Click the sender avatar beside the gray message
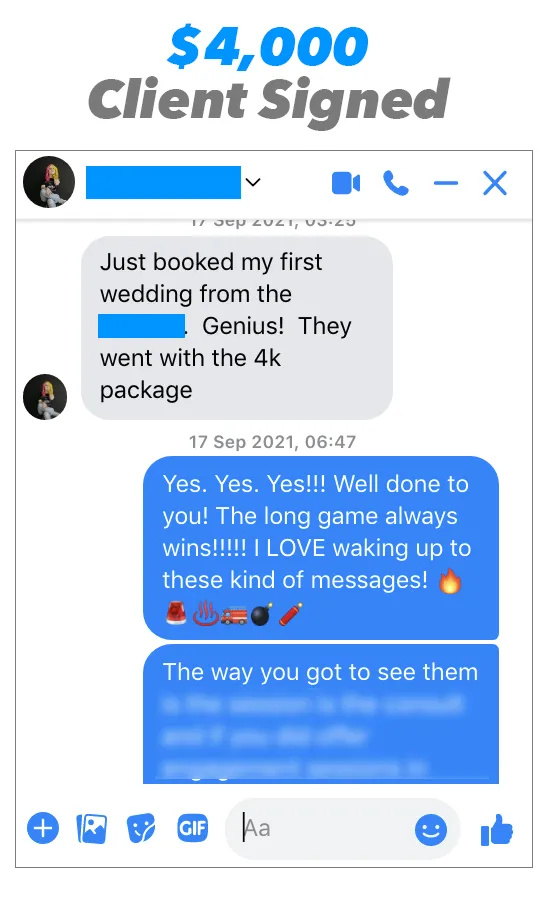The width and height of the screenshot is (548, 900). (45, 397)
